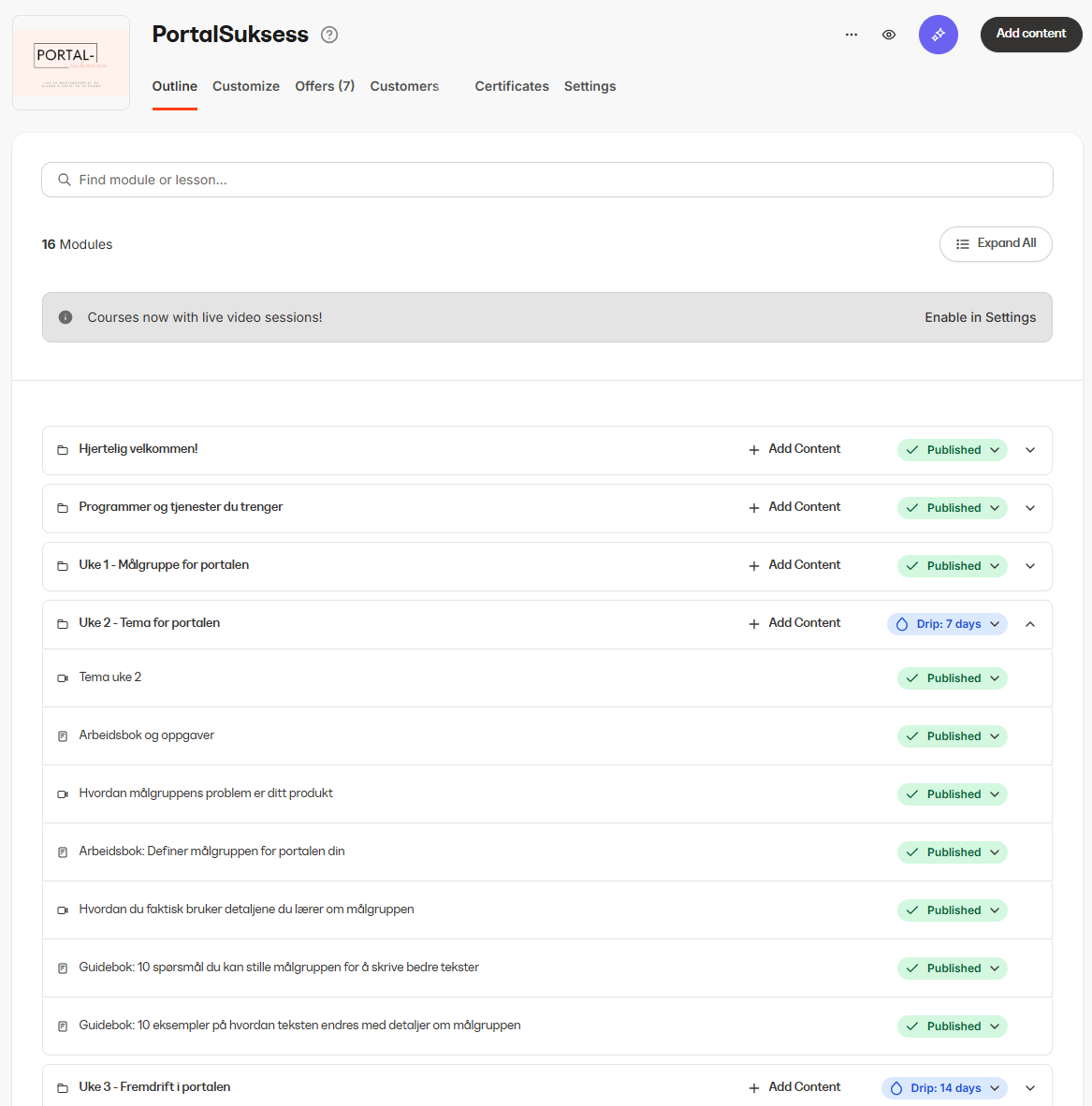Open the three-dots more options menu

852,35
